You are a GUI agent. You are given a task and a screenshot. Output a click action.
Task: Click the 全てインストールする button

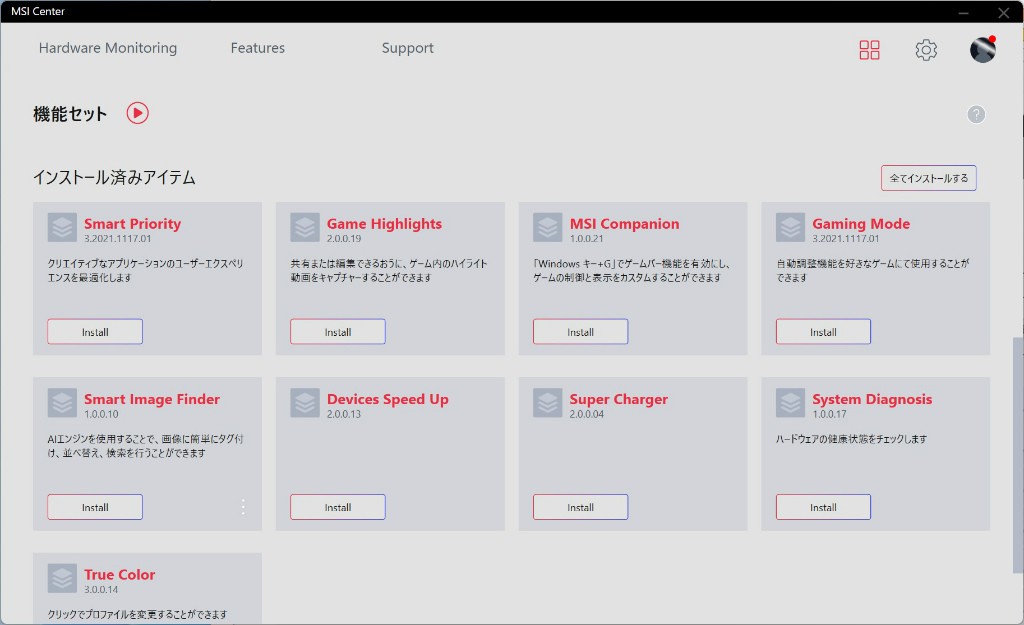click(929, 178)
